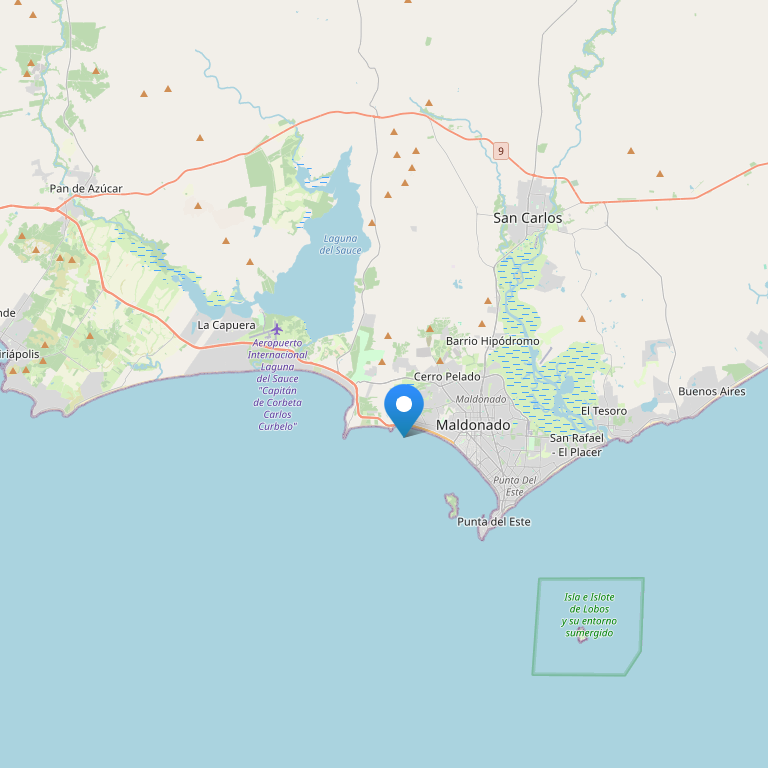This screenshot has width=768, height=768.
Task: Select the Buenos Aires locality label
Action: (x=712, y=391)
